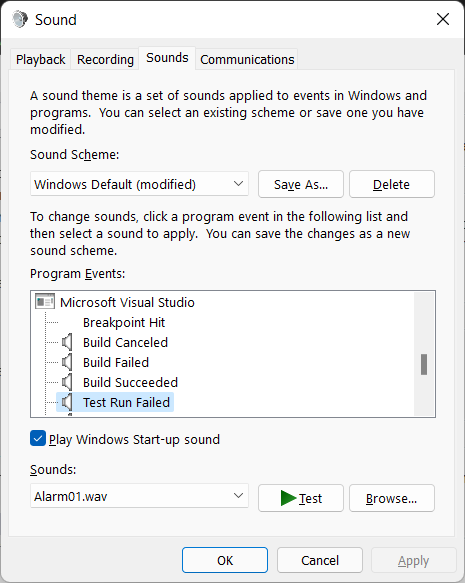Screen dimensions: 465x583
Task: Expand the Sounds file dropdown showing Alarm01.wav
Action: pos(139,496)
